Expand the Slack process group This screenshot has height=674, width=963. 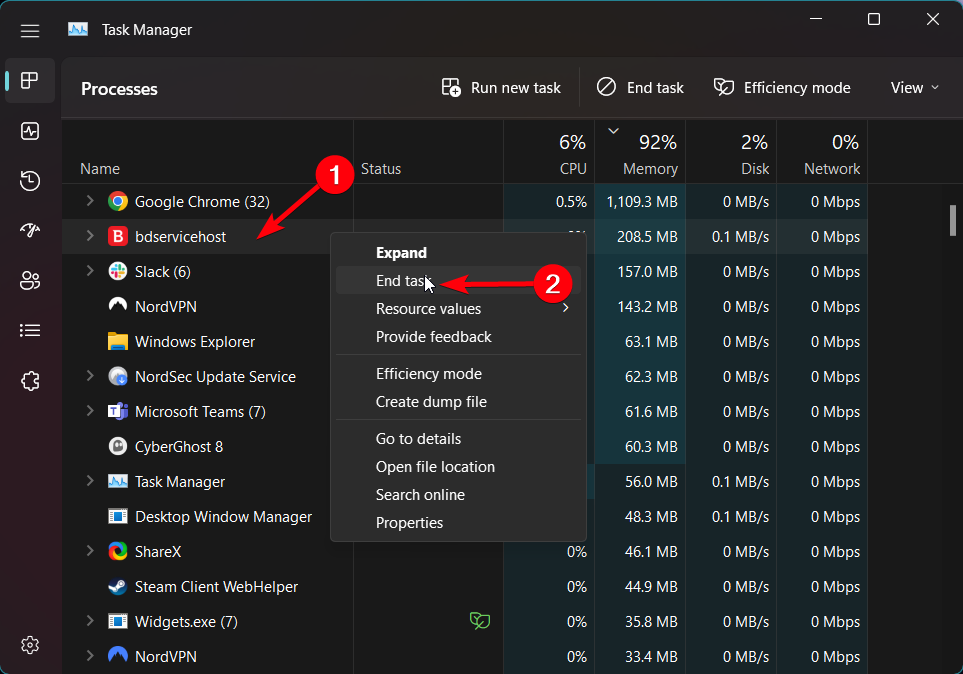click(89, 272)
